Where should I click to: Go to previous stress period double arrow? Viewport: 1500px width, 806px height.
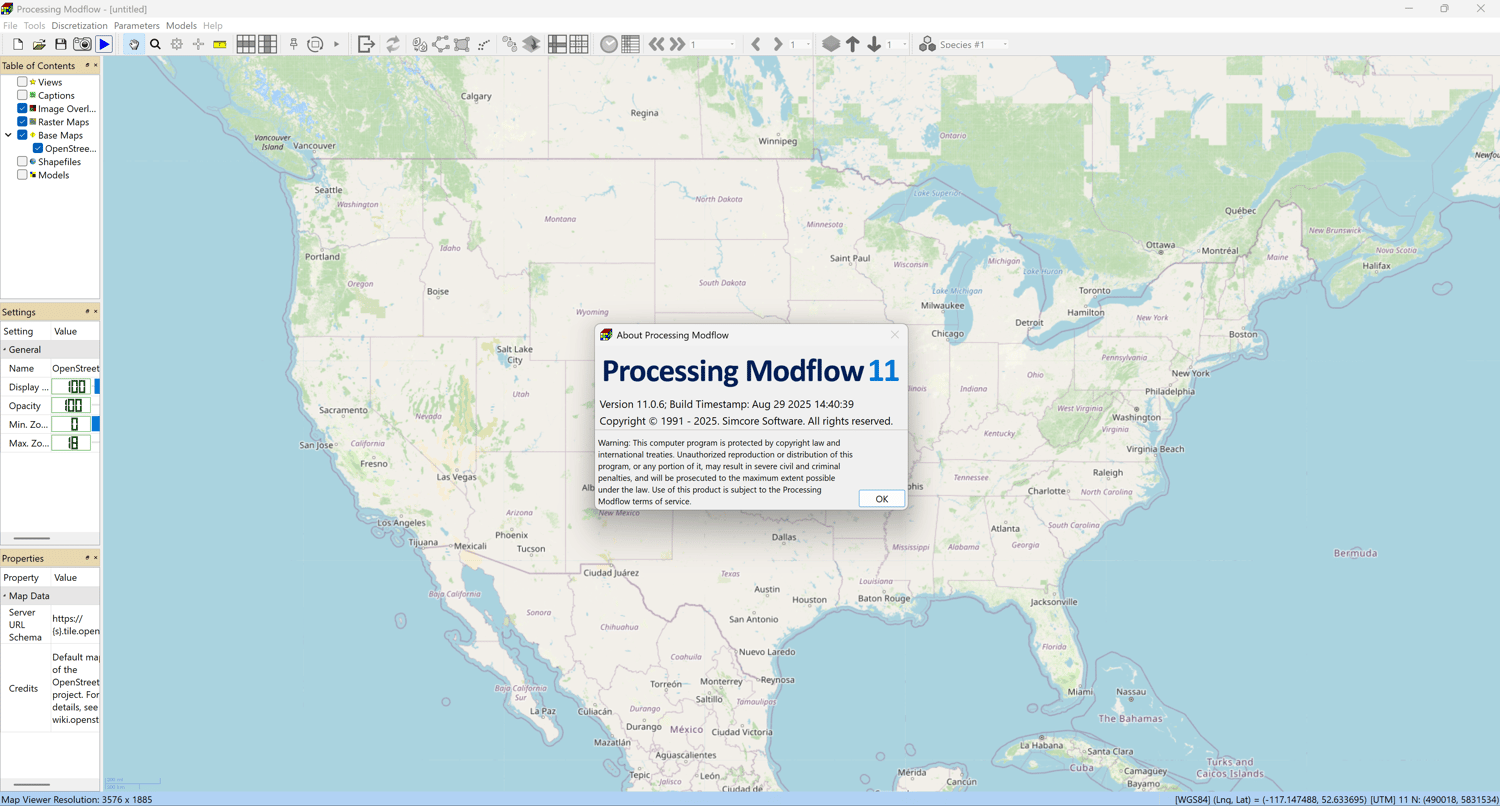click(656, 44)
